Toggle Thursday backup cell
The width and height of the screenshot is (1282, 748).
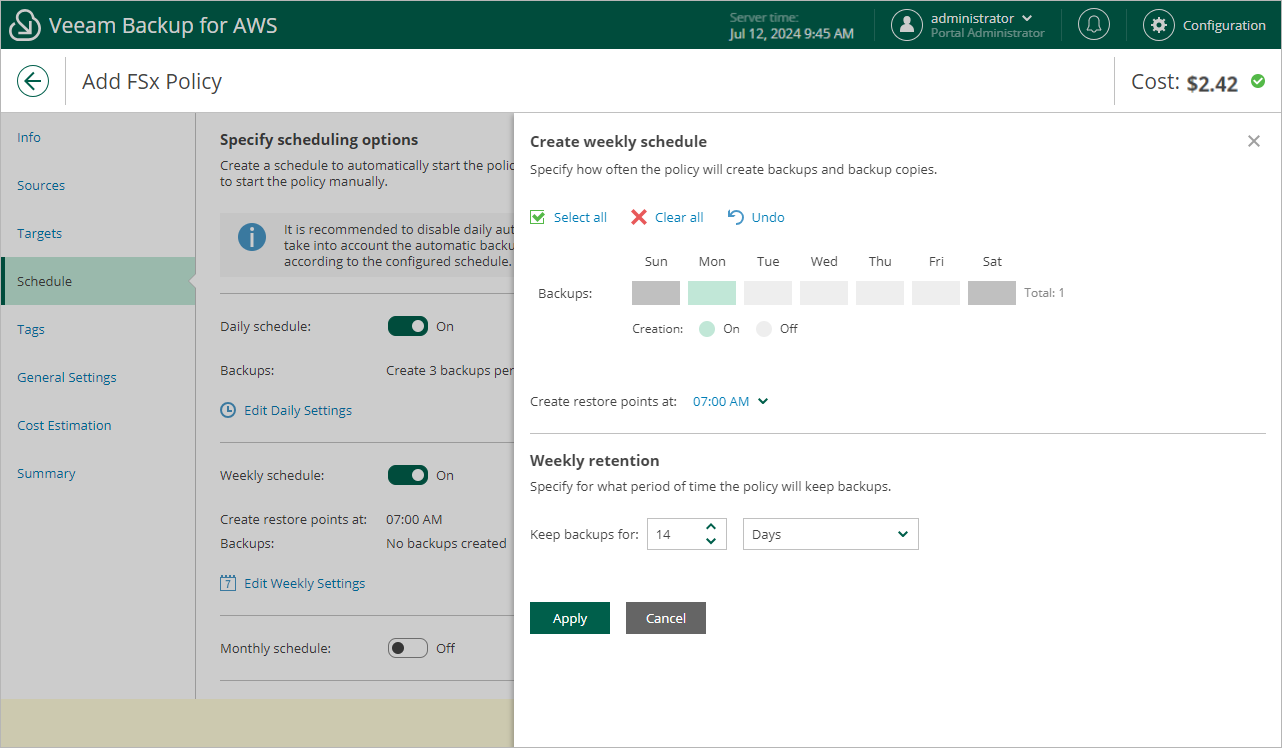[880, 293]
